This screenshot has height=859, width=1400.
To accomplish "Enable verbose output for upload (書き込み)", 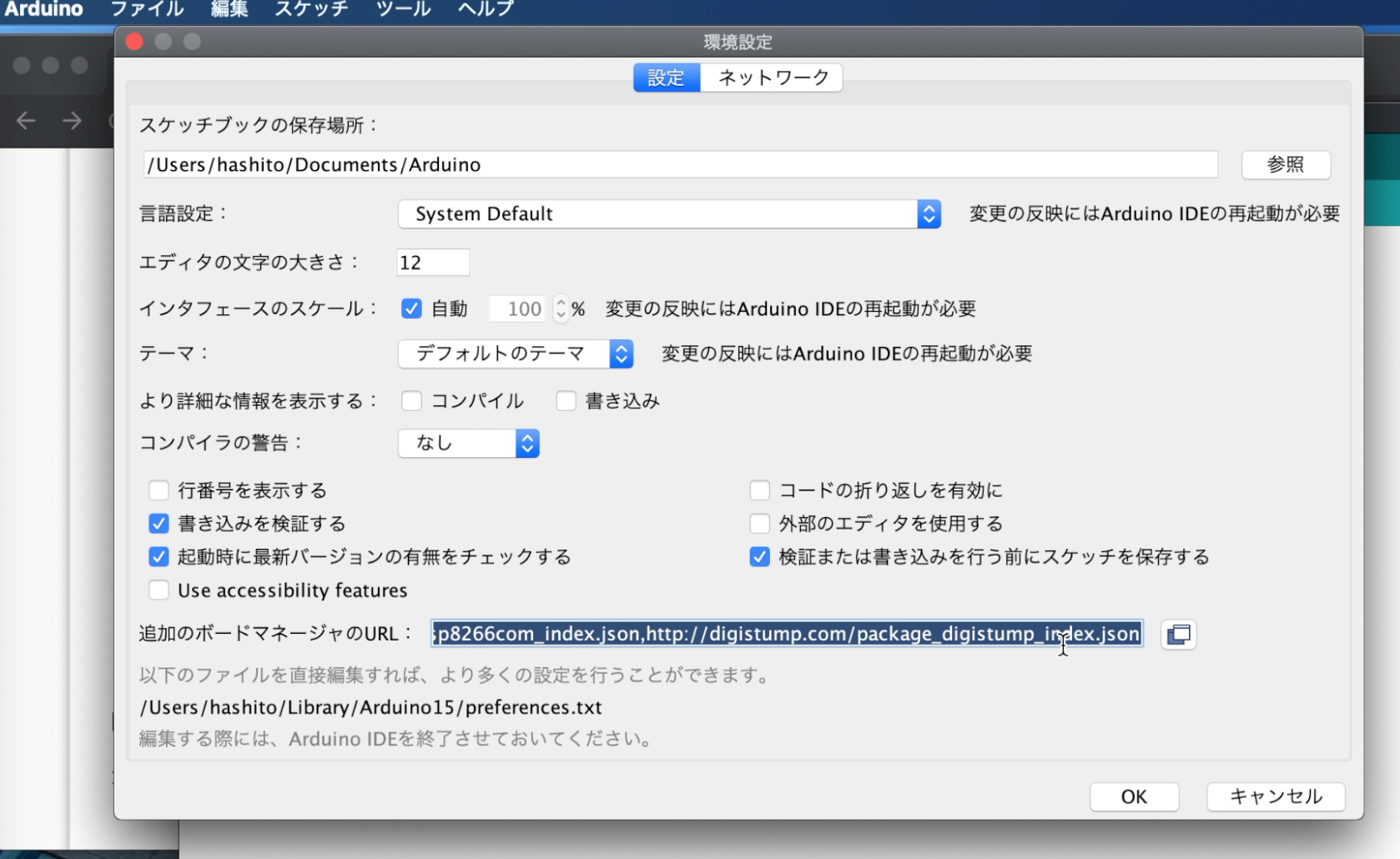I will tap(567, 401).
